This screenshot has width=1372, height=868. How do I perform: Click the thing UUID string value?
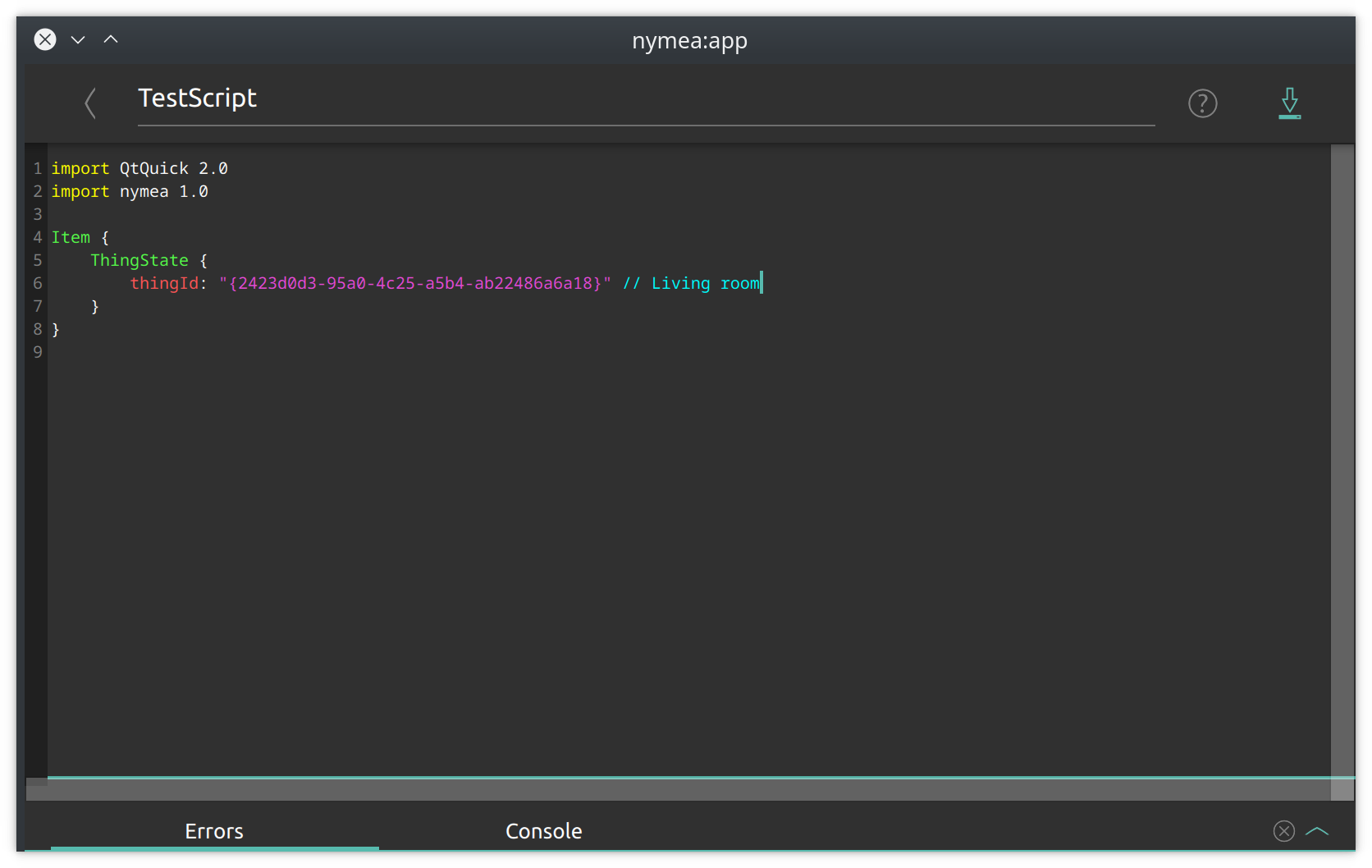click(x=415, y=283)
